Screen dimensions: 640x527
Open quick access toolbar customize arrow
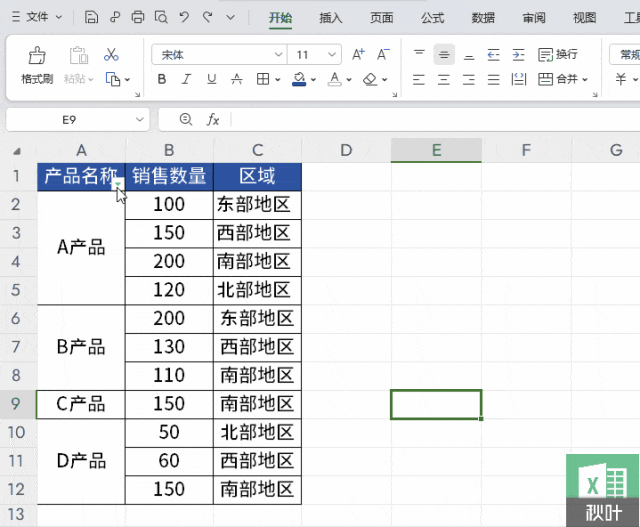[231, 17]
